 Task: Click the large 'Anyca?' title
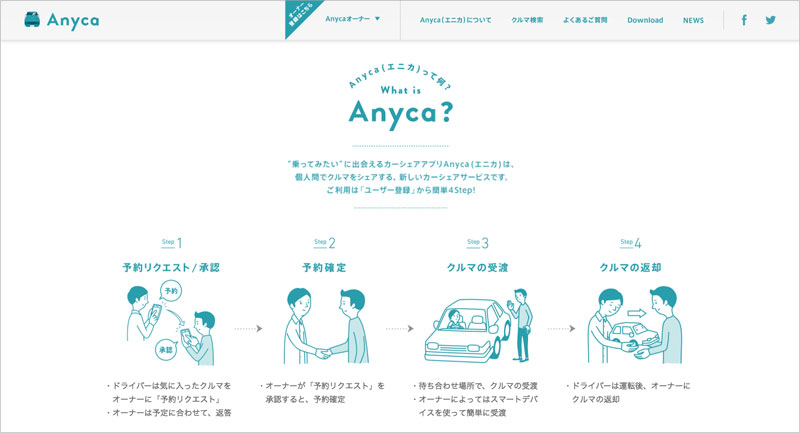401,114
